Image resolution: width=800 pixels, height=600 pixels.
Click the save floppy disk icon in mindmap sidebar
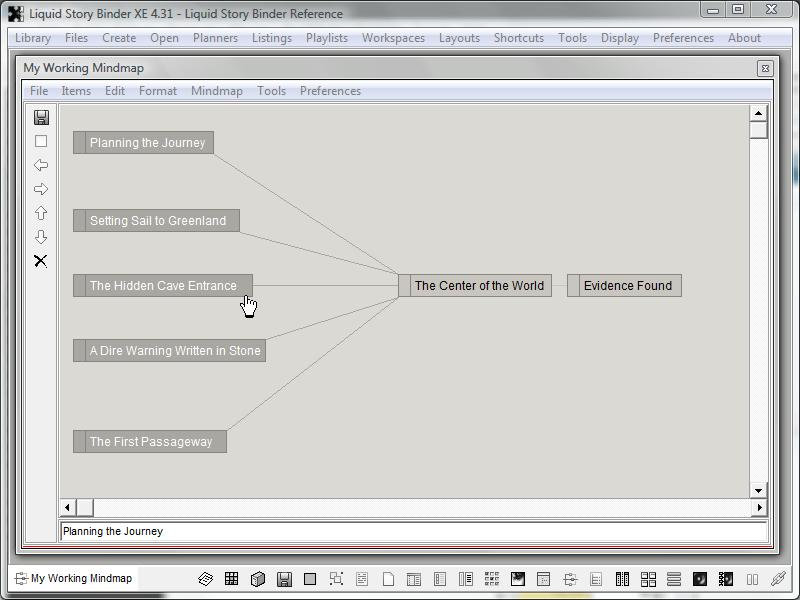[x=41, y=117]
